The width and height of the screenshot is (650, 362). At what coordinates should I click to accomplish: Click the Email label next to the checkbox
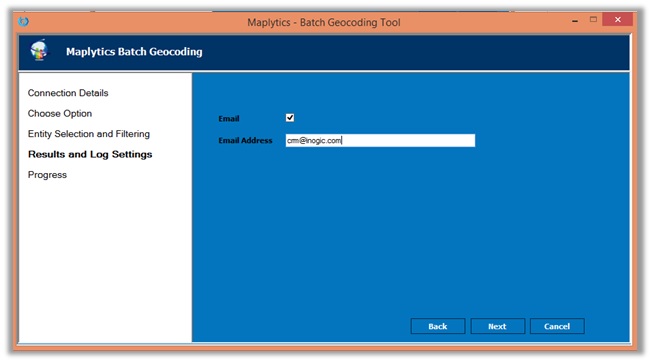click(229, 119)
